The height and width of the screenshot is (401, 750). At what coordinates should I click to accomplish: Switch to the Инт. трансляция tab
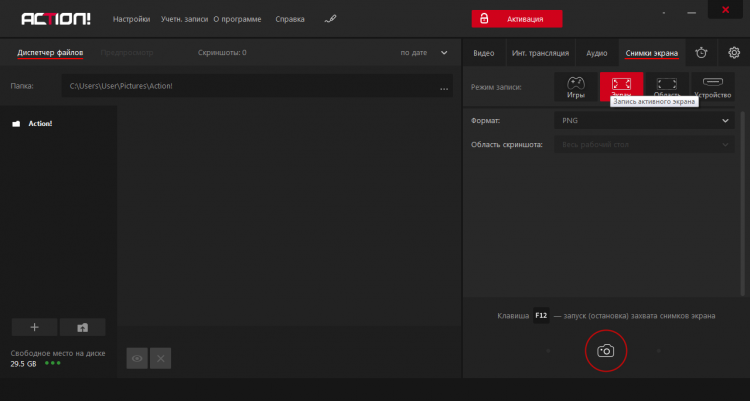coord(540,53)
